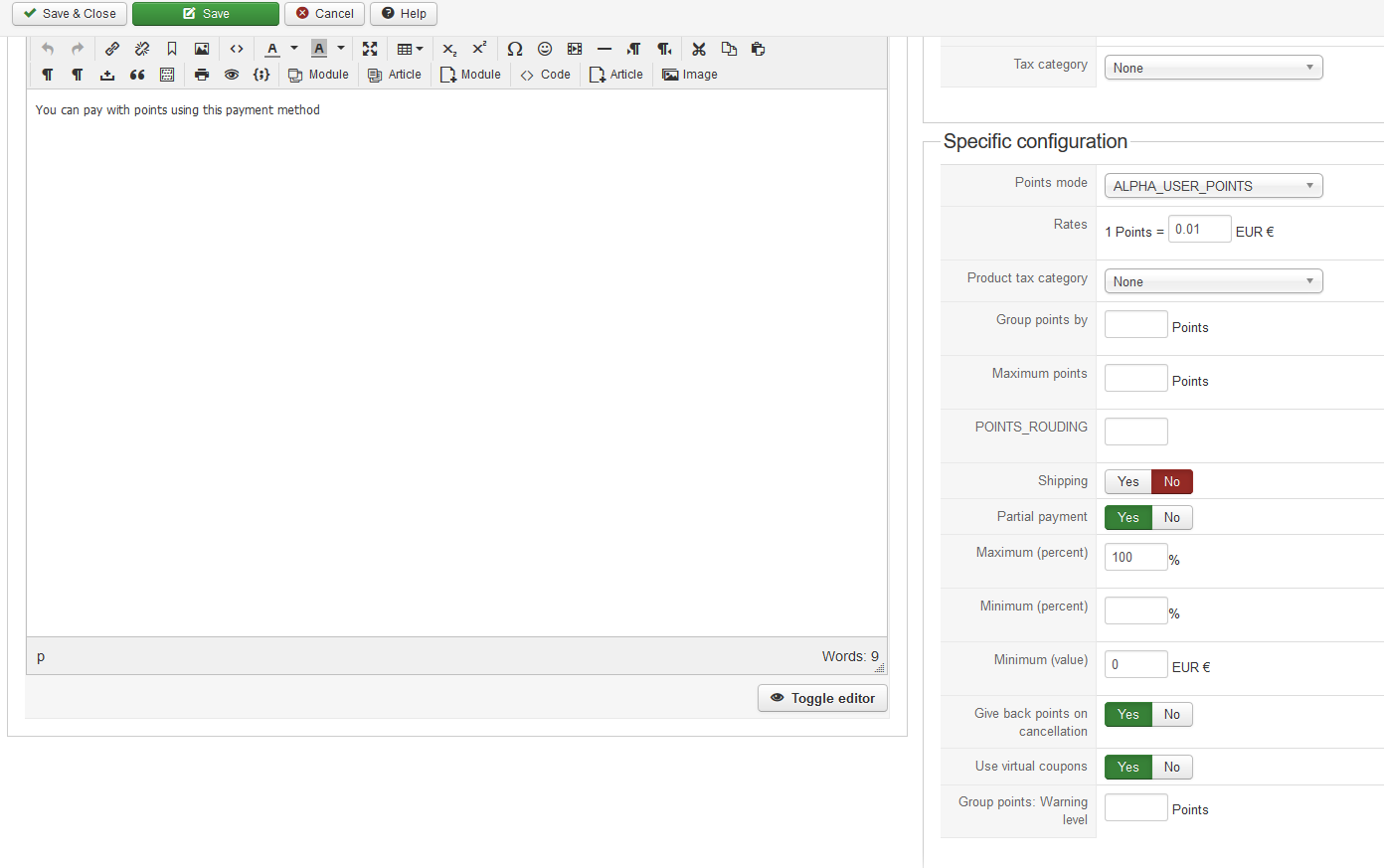Cancel editing the payment method
The image size is (1384, 868).
[325, 14]
